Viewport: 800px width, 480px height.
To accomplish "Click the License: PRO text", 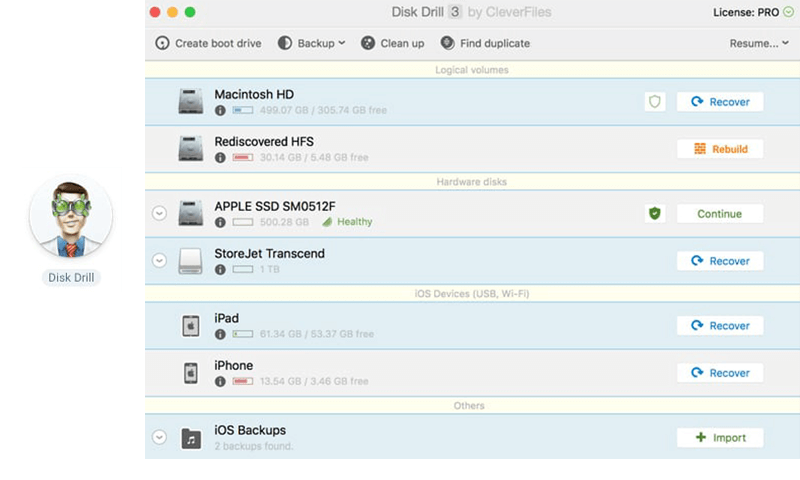I will (746, 12).
